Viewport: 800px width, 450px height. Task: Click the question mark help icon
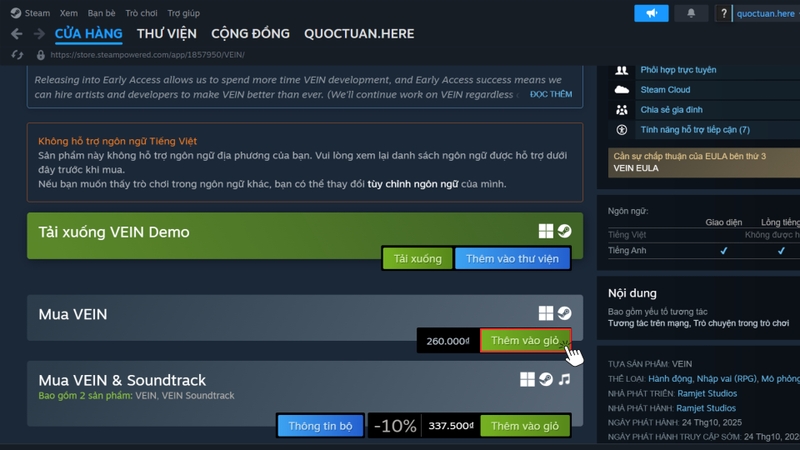723,13
